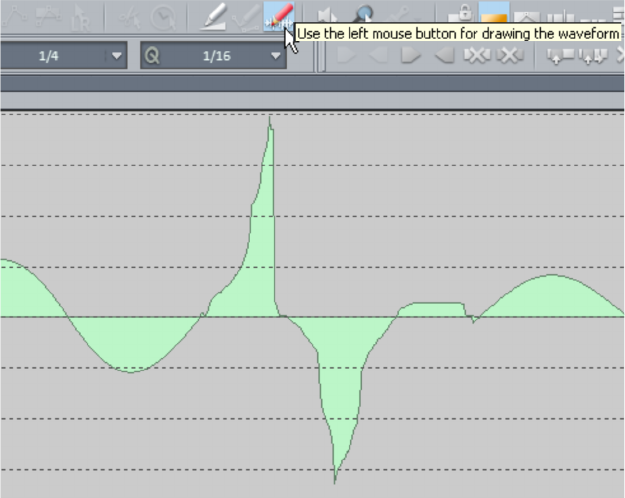Toggle the highlighted orange toolbar button
The width and height of the screenshot is (625, 498).
494,13
